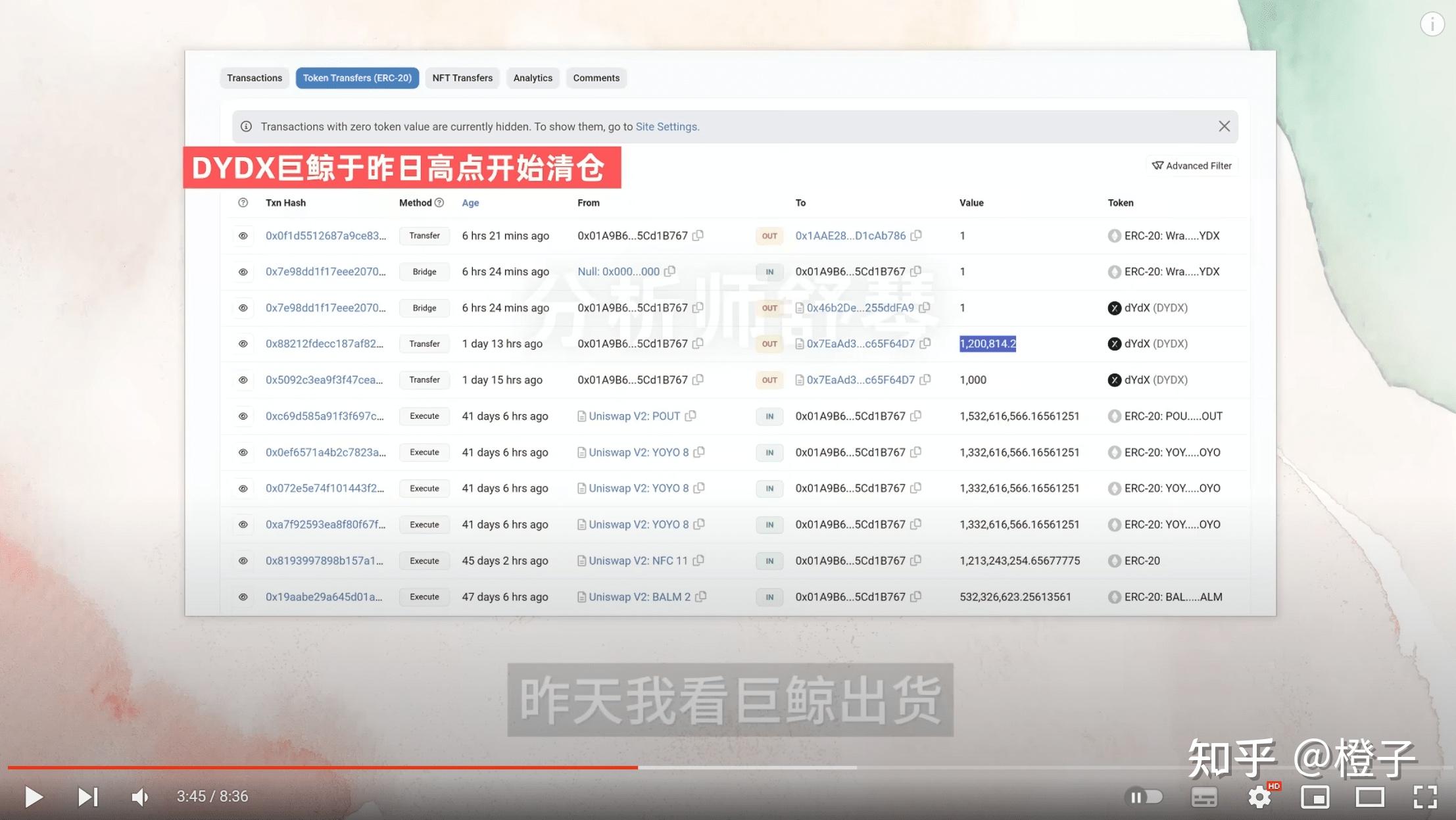Open Uniswap V2: NFC 11 contract link
Viewport: 1456px width, 820px height.
tap(638, 561)
